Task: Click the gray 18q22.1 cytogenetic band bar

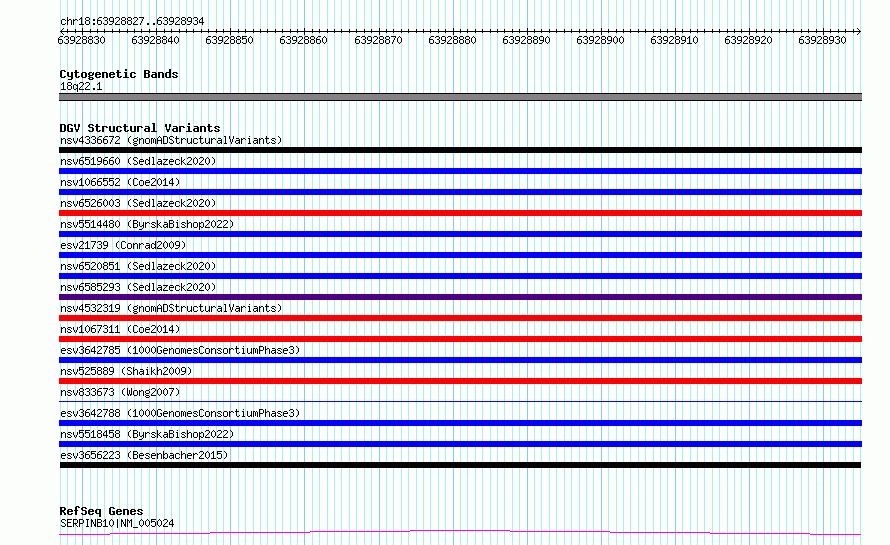Action: (460, 97)
